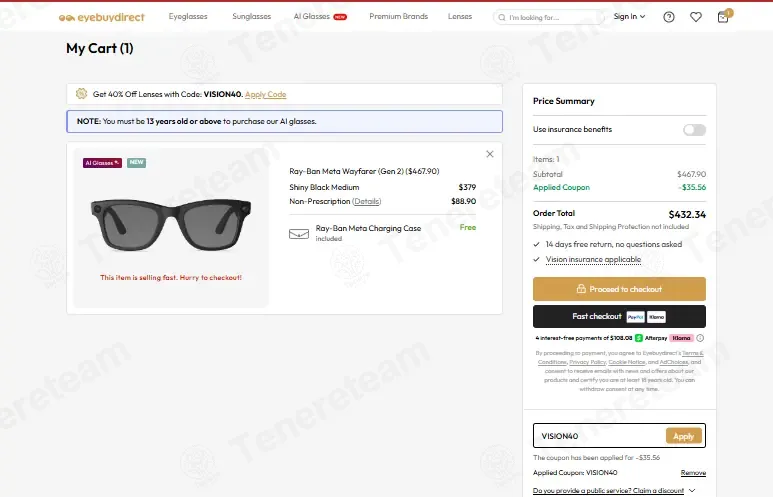Click the Fast checkout button
Viewport: 773px width, 497px height.
[x=619, y=317]
